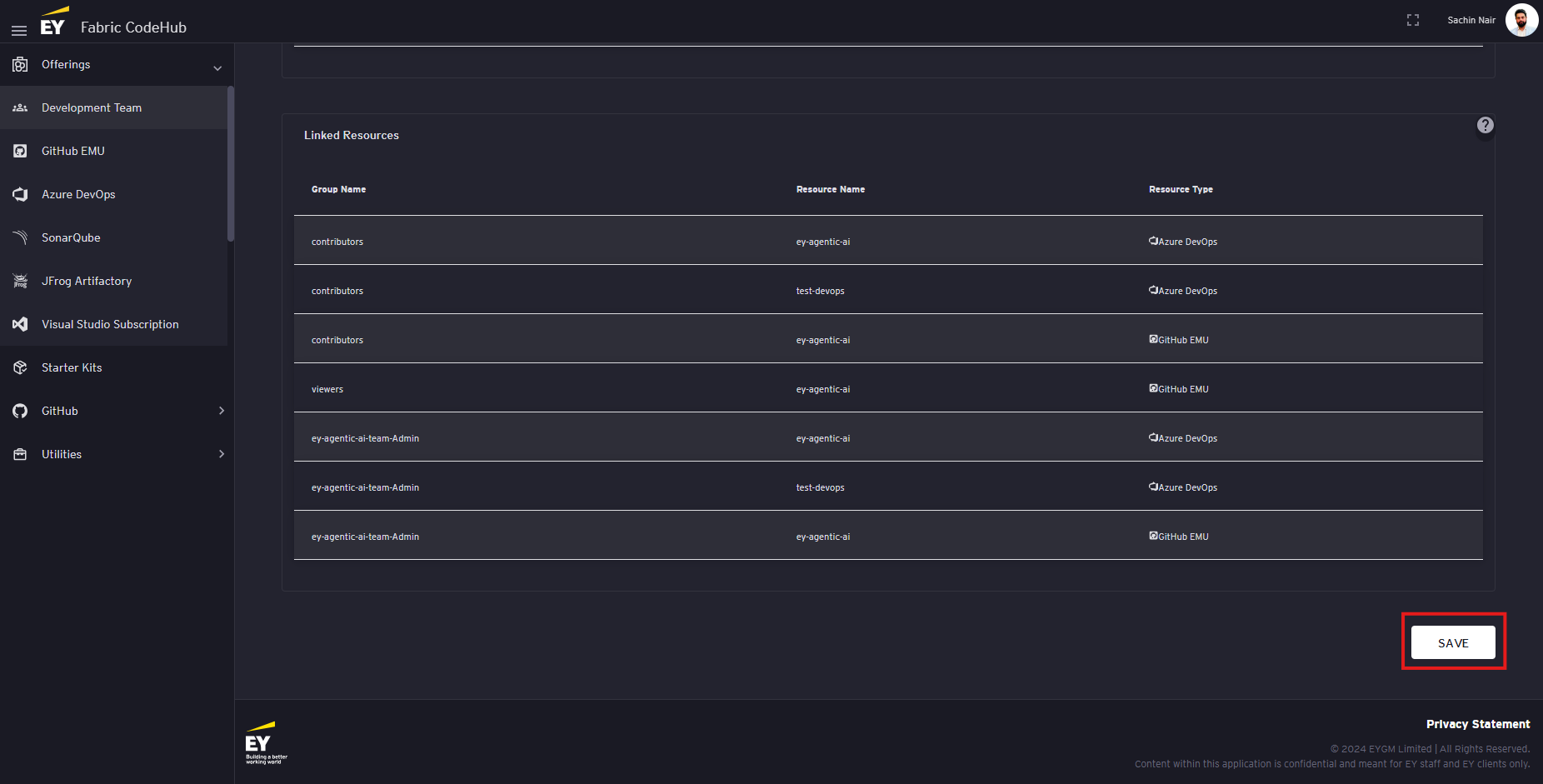Click the GitHub EMU sidebar icon
Image resolution: width=1543 pixels, height=784 pixels.
(x=21, y=151)
